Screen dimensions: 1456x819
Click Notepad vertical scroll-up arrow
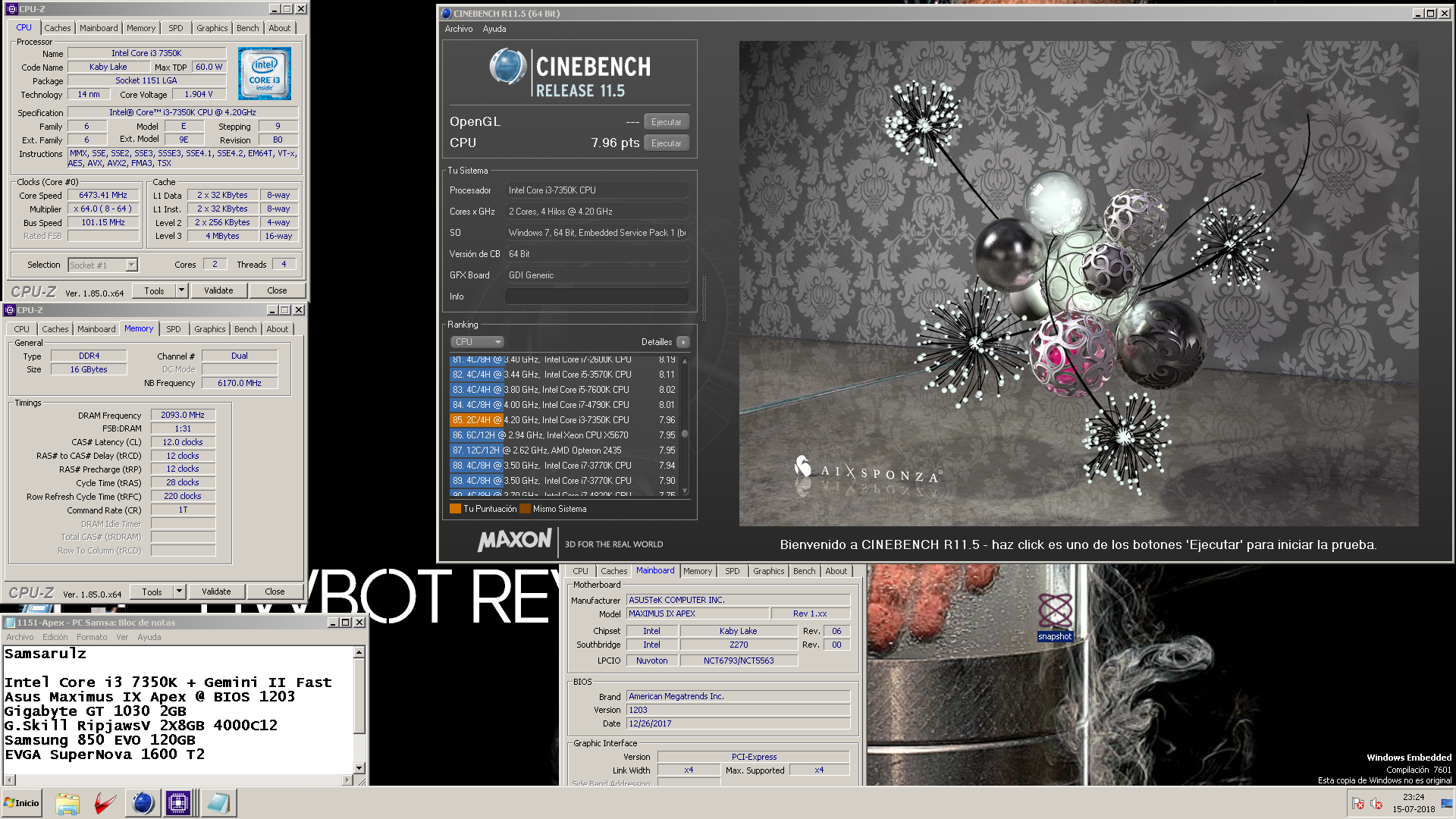359,652
